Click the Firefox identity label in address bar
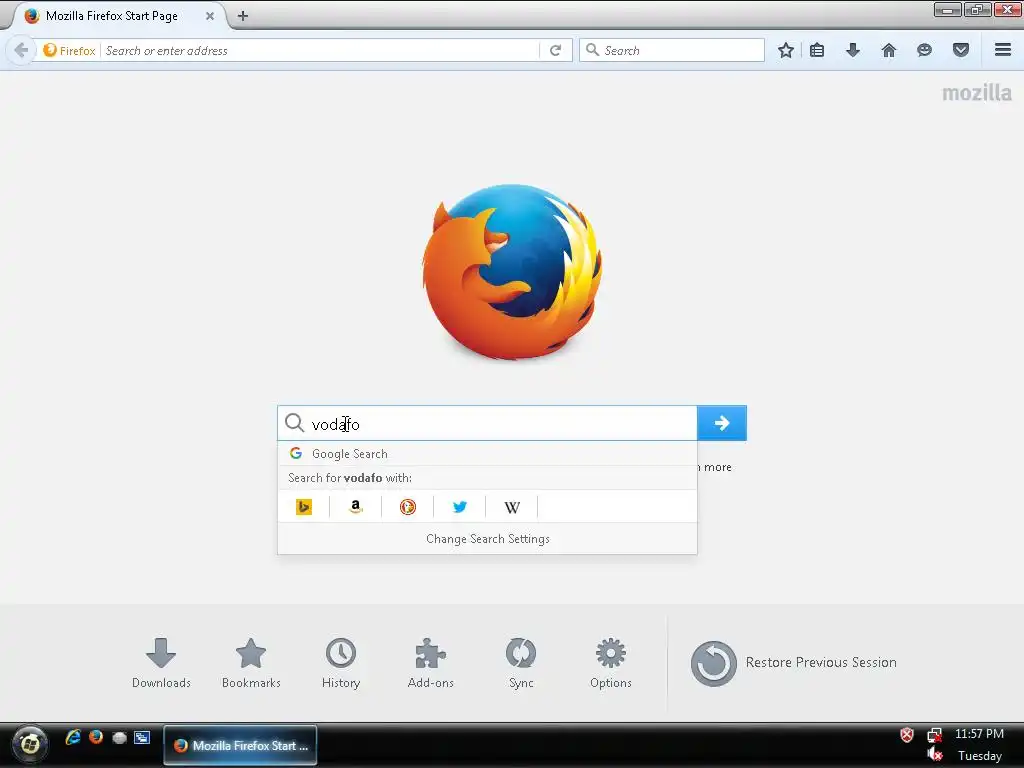Viewport: 1024px width, 768px height. (x=69, y=50)
